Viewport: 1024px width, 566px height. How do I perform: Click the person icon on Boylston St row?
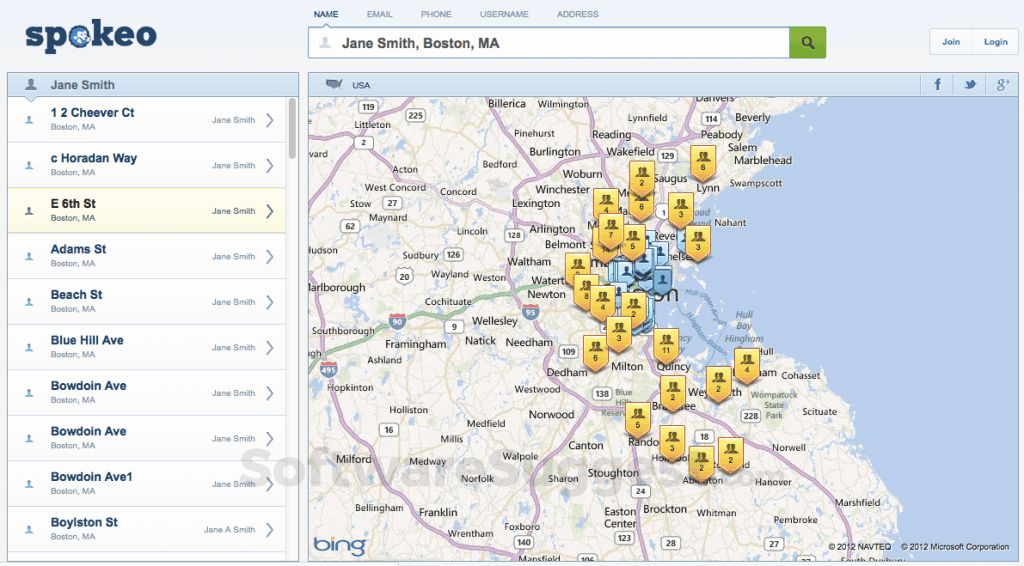29,530
